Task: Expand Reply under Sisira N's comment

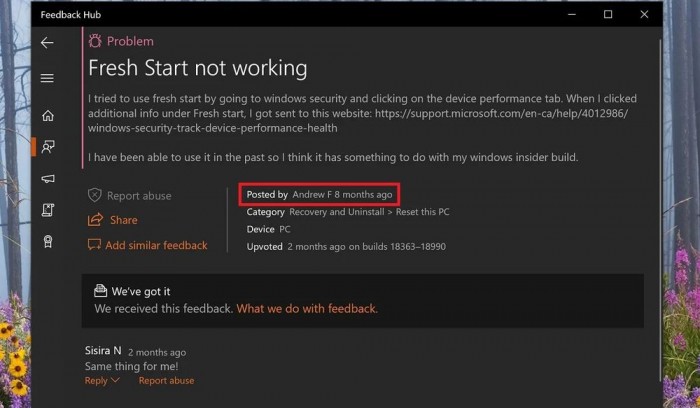Action: (x=101, y=381)
